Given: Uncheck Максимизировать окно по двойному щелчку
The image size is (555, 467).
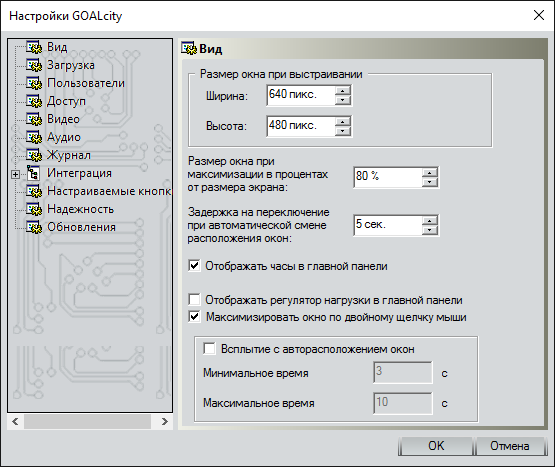Looking at the screenshot, I should coord(194,317).
